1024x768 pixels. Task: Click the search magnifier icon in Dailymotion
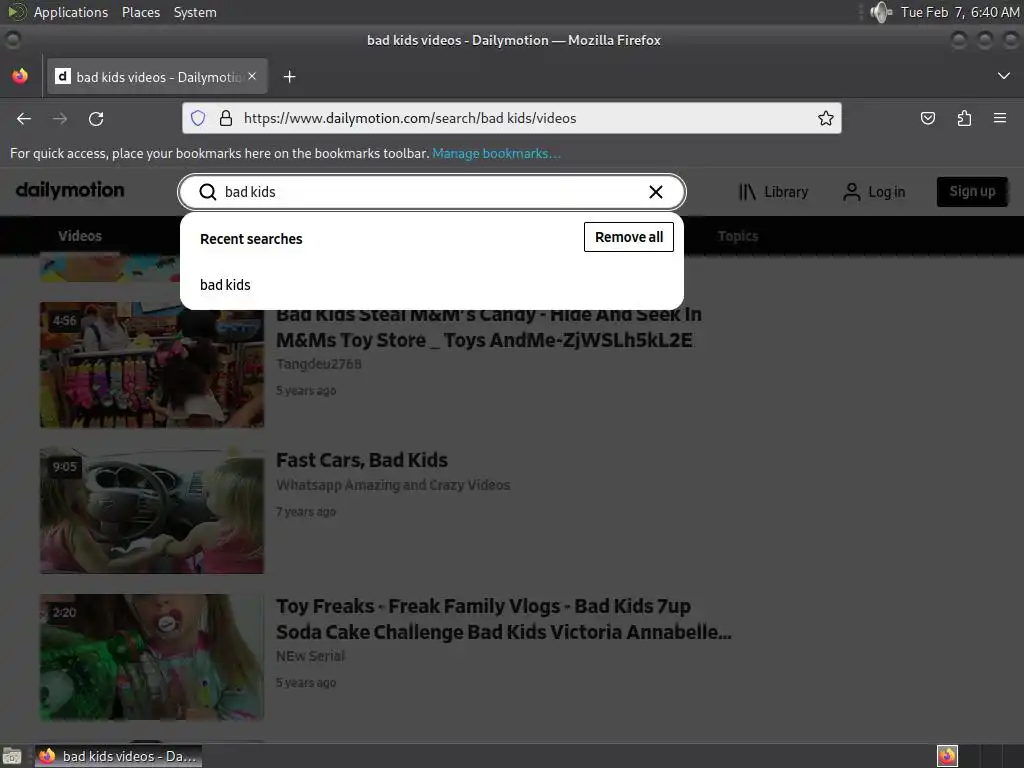tap(208, 192)
